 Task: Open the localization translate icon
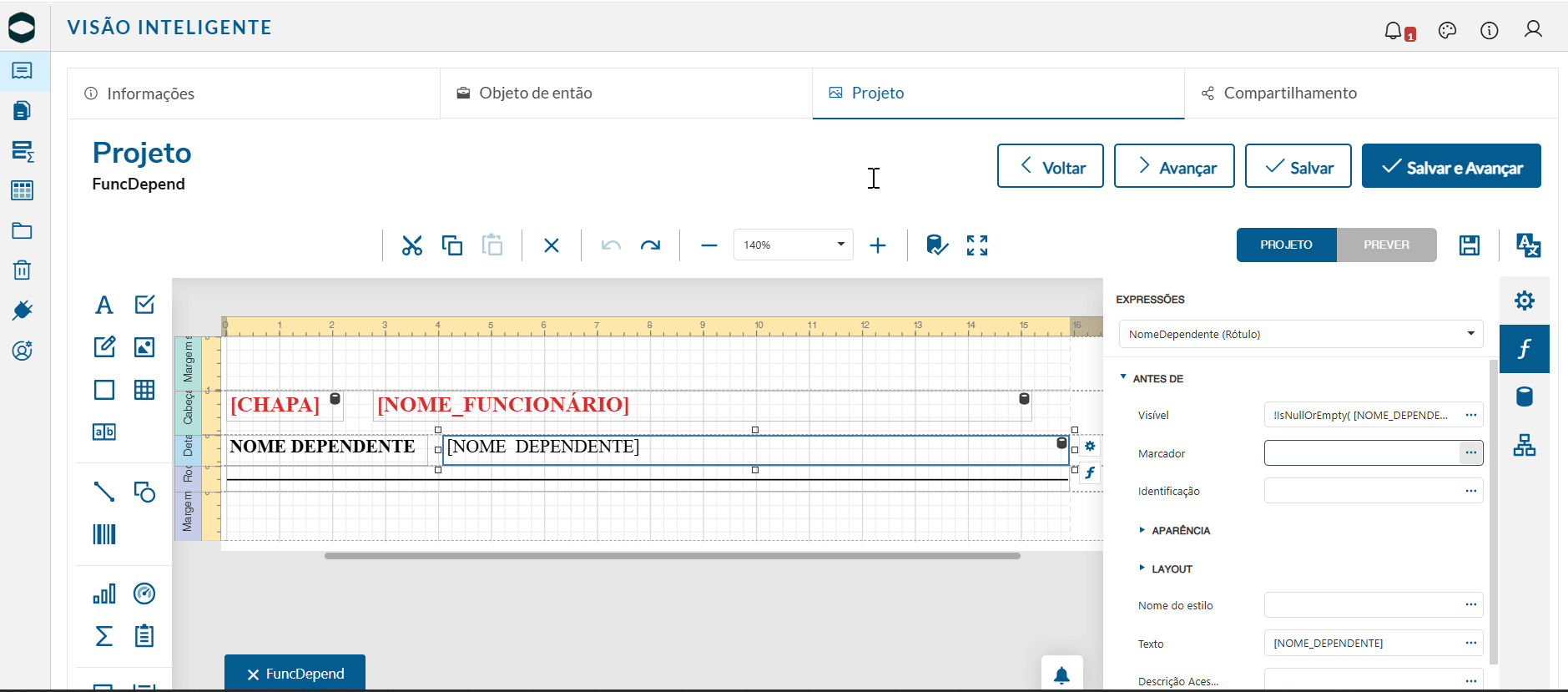[x=1528, y=245]
